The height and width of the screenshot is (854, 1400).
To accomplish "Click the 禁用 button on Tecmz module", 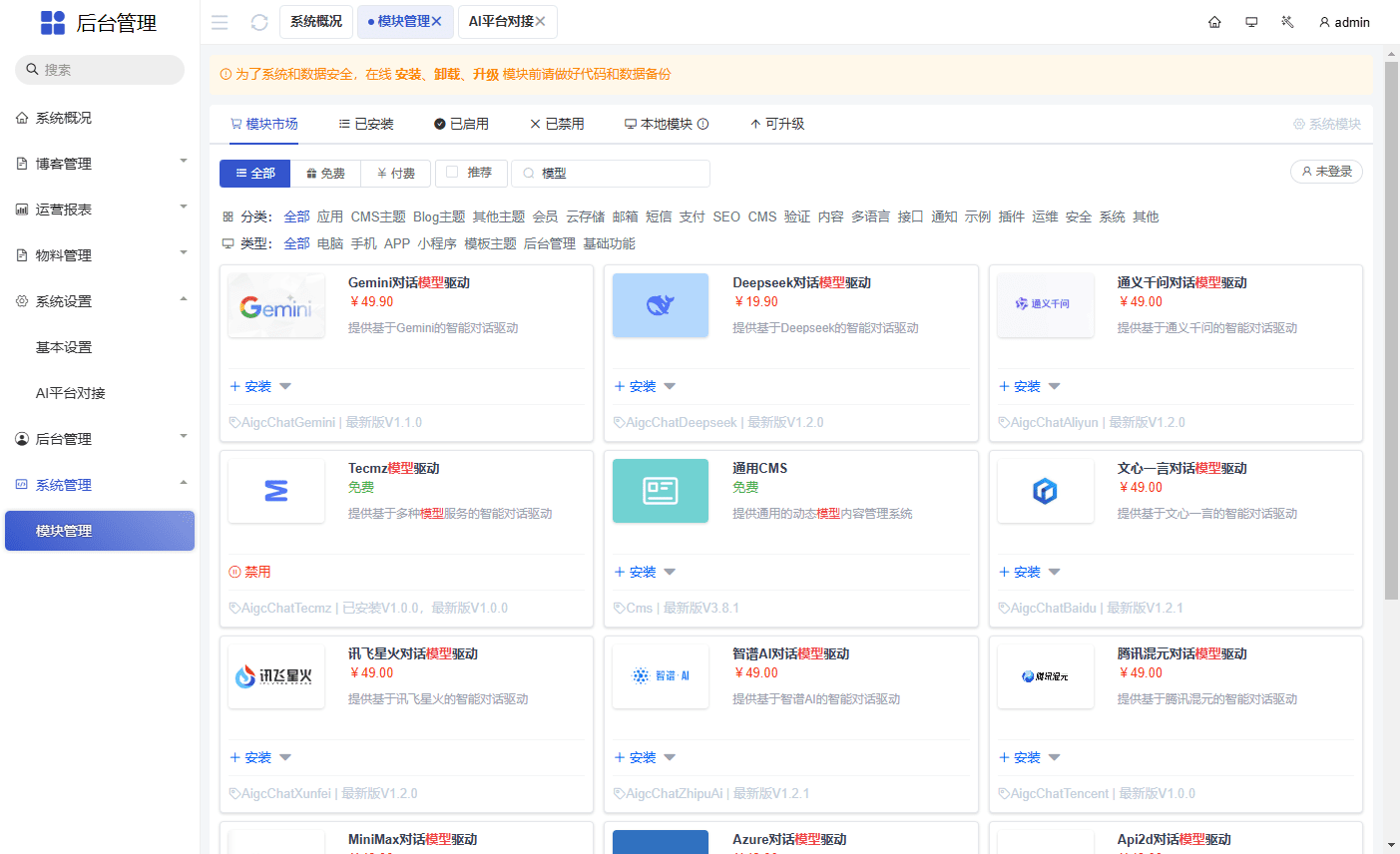I will pyautogui.click(x=250, y=572).
